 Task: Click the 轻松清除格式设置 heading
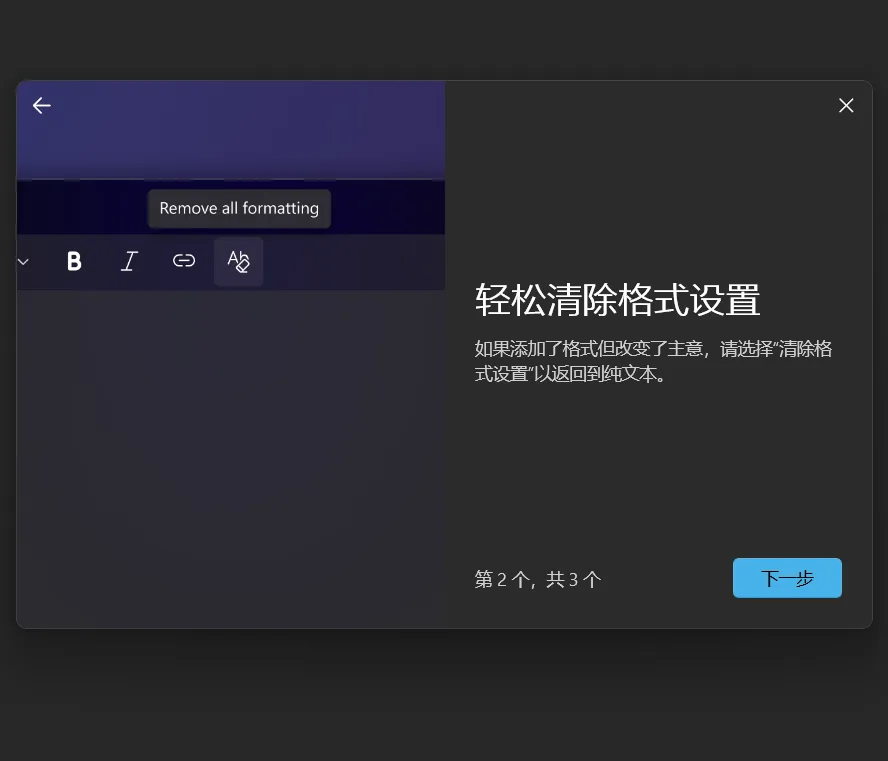pyautogui.click(x=617, y=300)
